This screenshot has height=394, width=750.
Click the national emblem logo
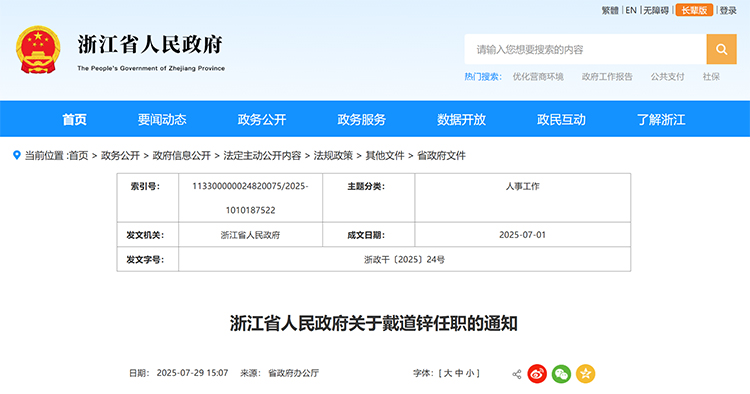coord(38,50)
